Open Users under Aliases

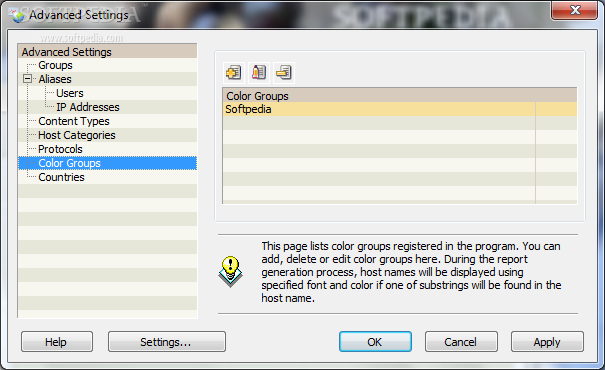70,93
